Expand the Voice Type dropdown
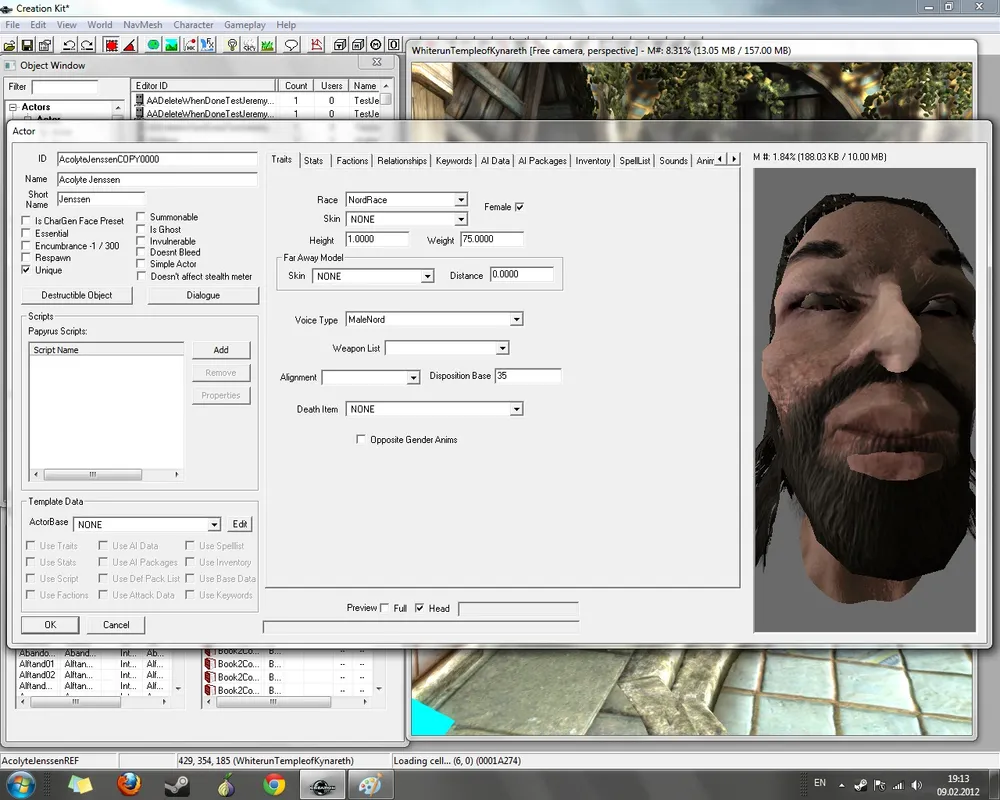This screenshot has width=1000, height=800. coord(516,320)
